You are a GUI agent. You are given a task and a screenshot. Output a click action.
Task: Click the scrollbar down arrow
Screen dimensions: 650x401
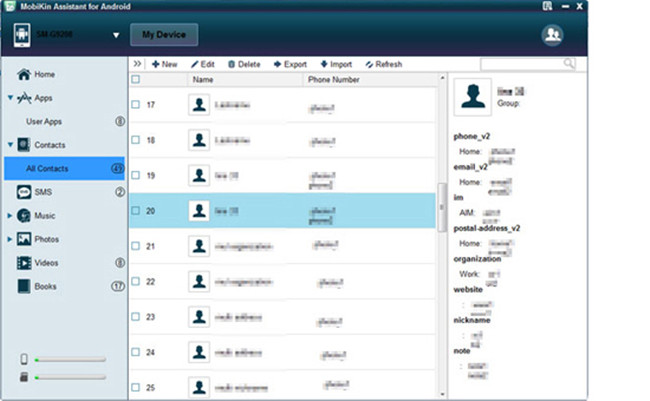[442, 394]
